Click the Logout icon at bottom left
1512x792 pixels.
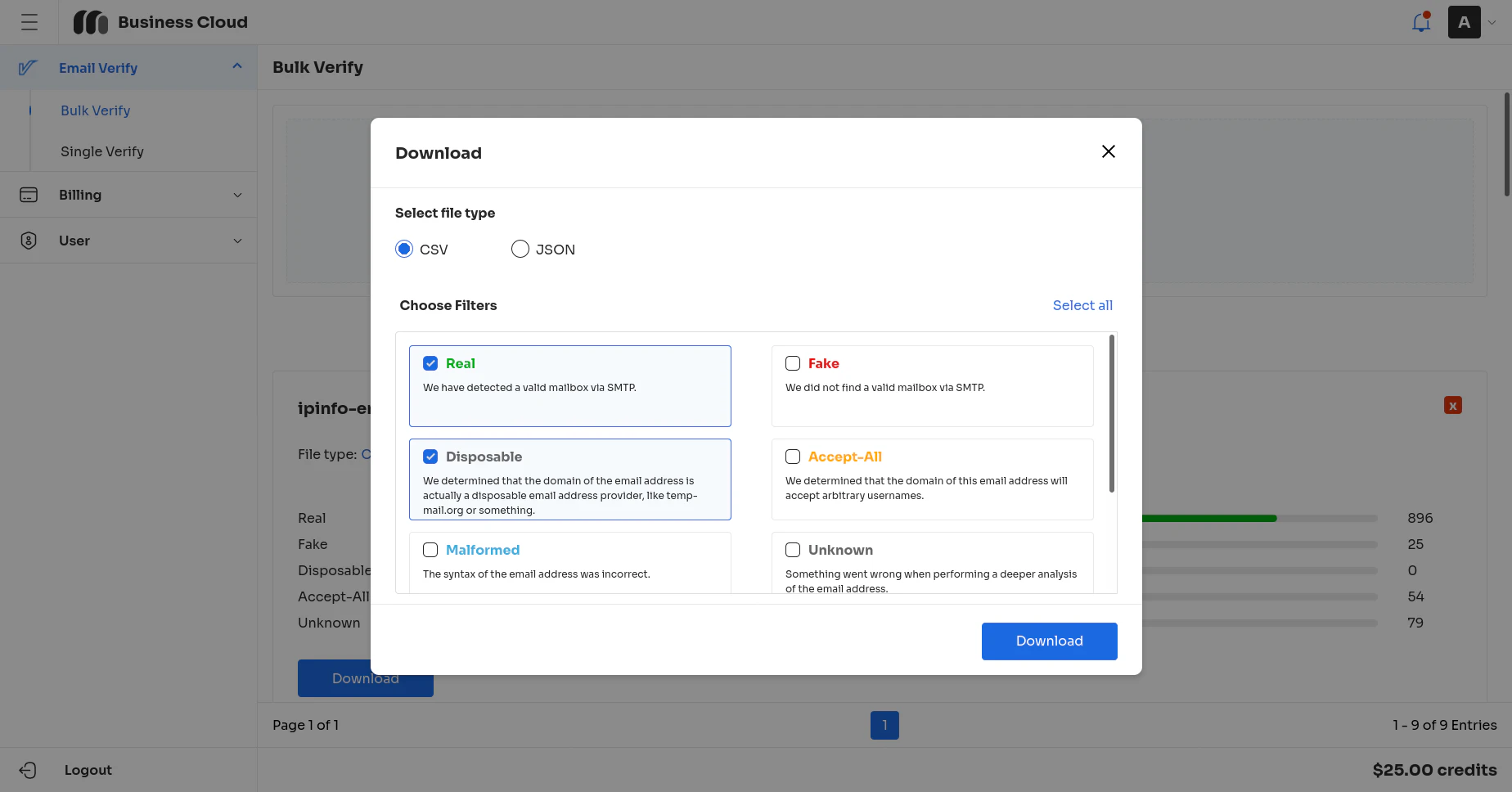coord(29,770)
